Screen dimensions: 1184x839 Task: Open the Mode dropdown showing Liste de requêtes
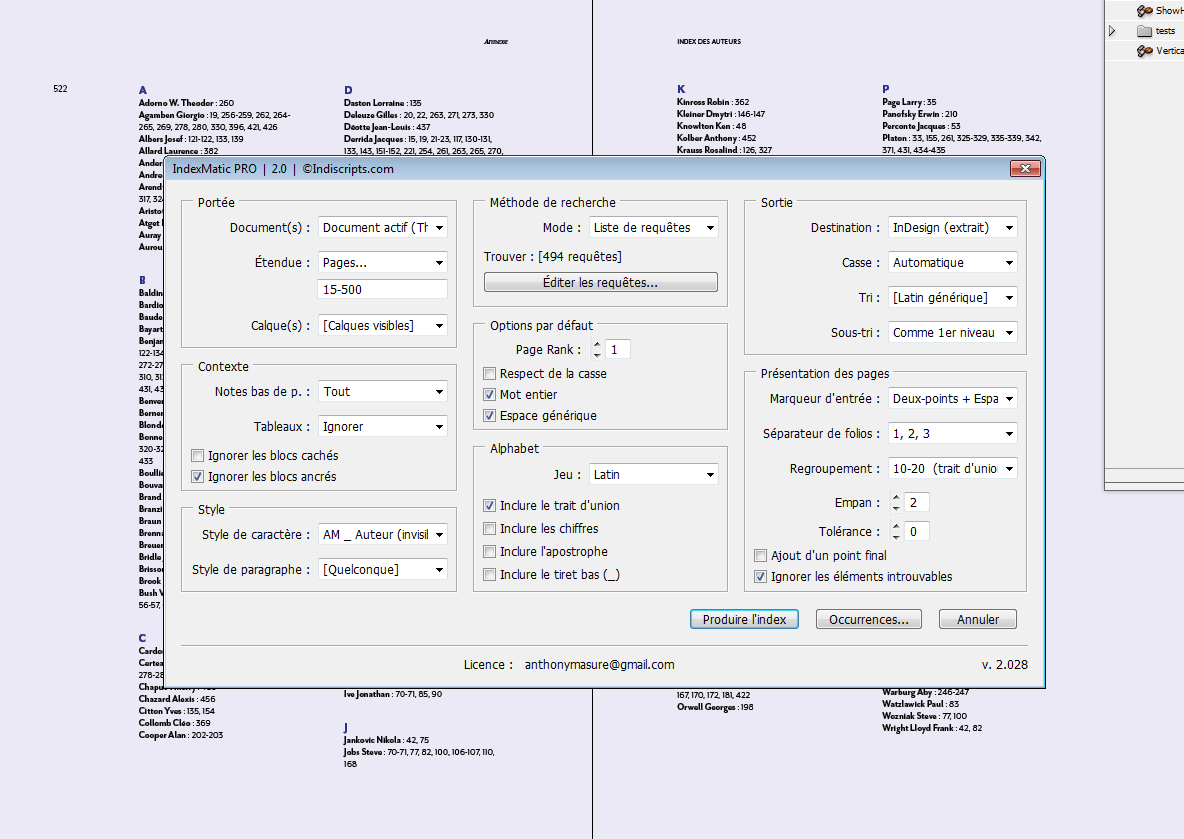point(653,228)
